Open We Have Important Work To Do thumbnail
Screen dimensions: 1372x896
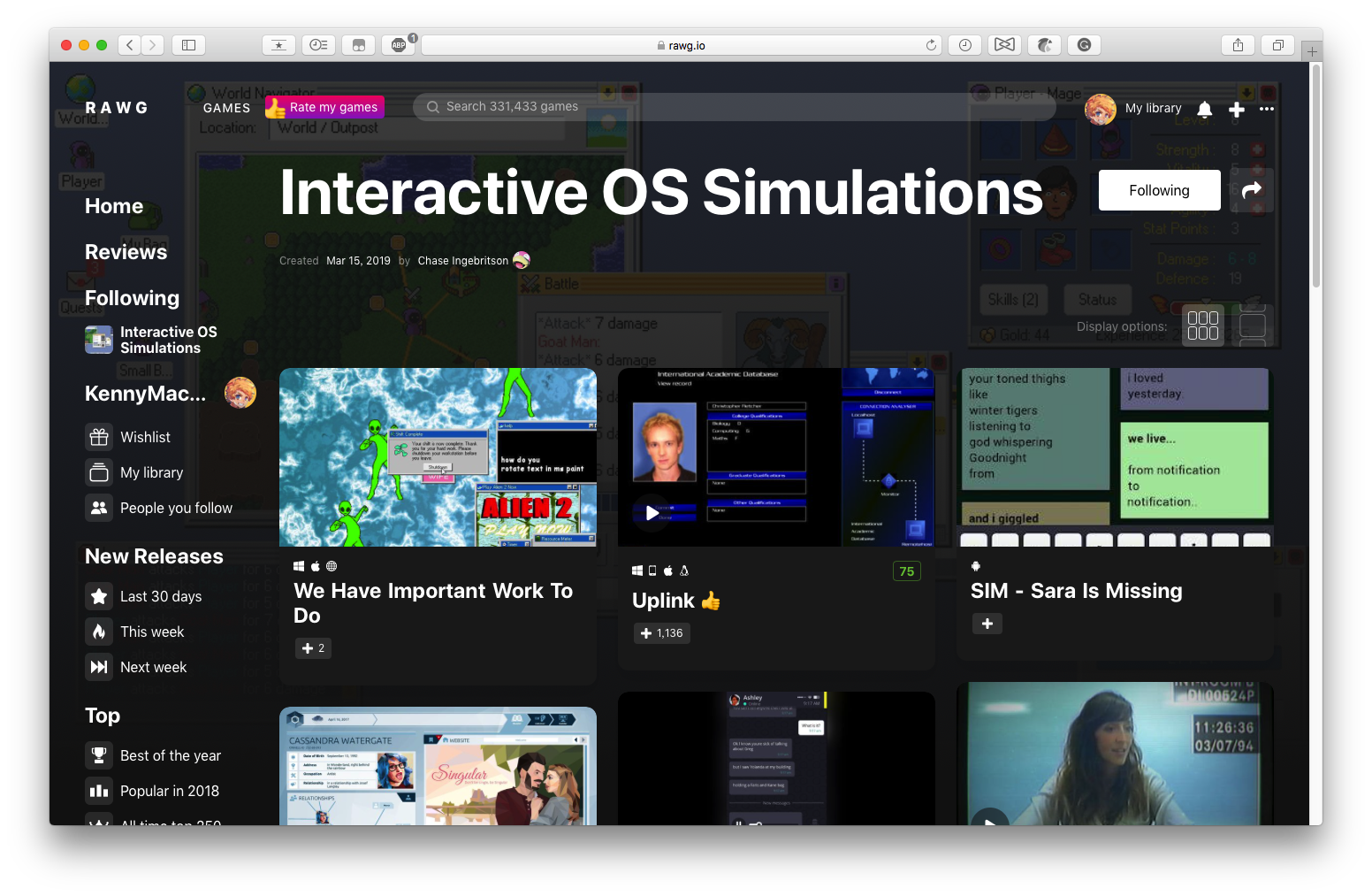click(x=438, y=457)
